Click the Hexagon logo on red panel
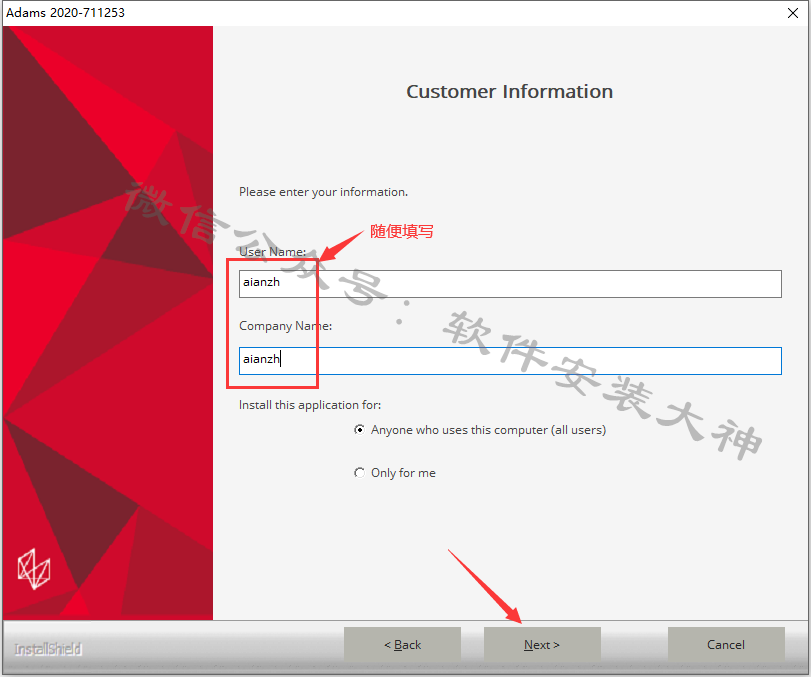 point(34,569)
